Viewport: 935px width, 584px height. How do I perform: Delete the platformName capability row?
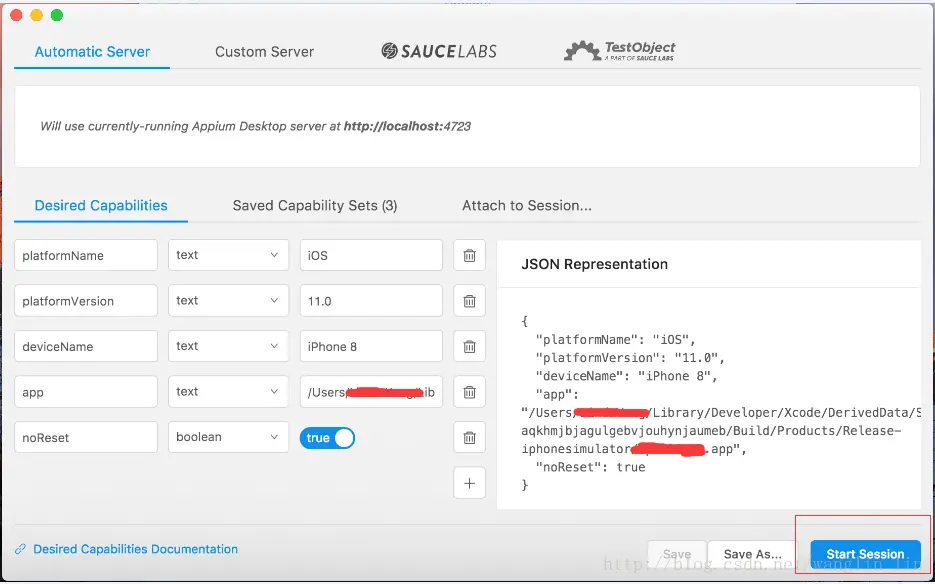click(x=469, y=256)
